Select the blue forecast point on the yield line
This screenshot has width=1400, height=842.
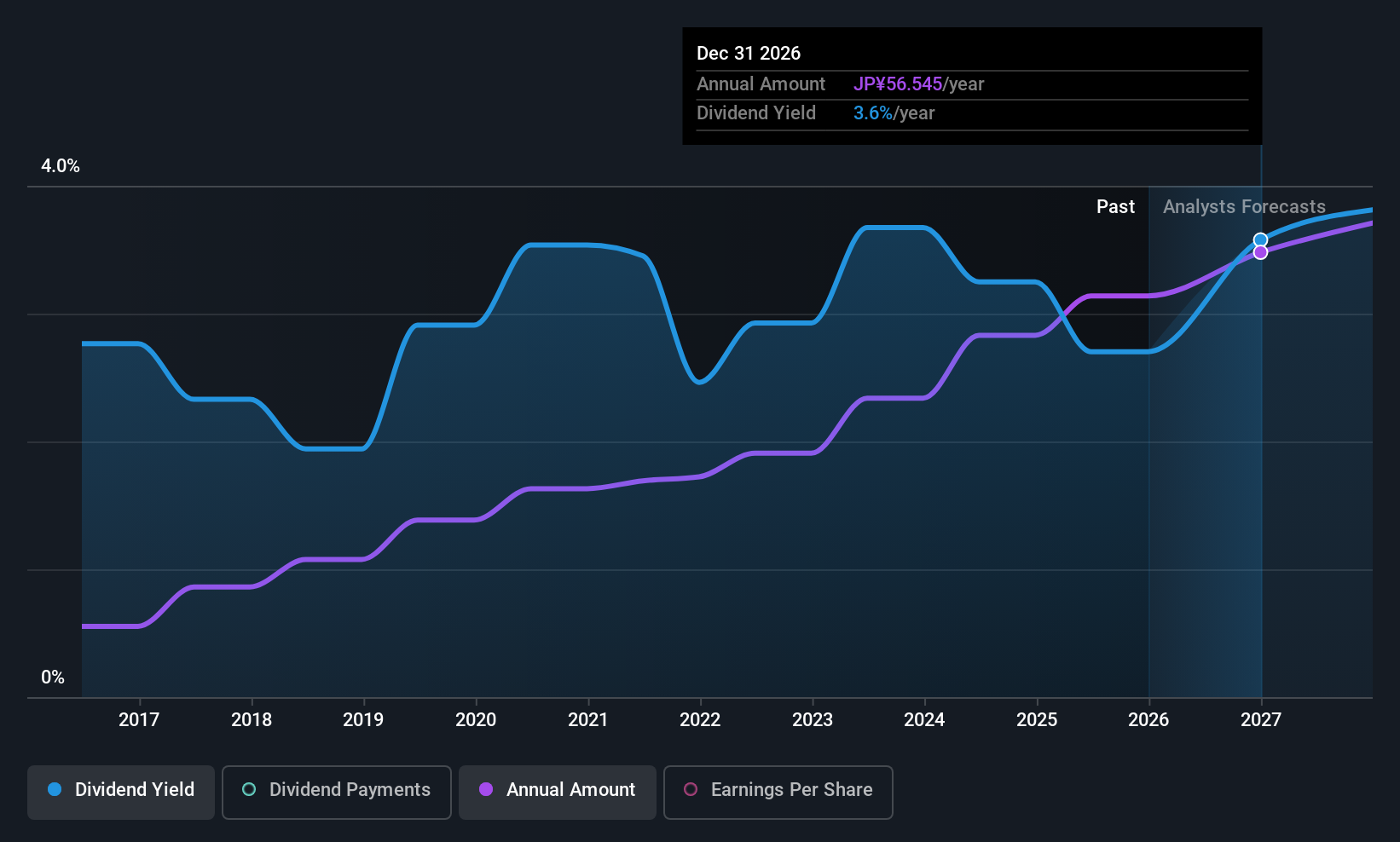1260,239
